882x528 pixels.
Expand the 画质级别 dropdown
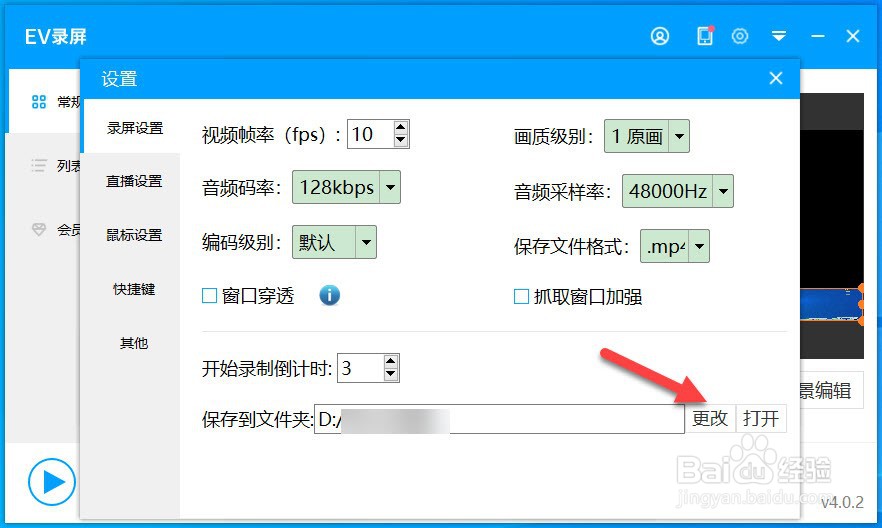click(680, 136)
